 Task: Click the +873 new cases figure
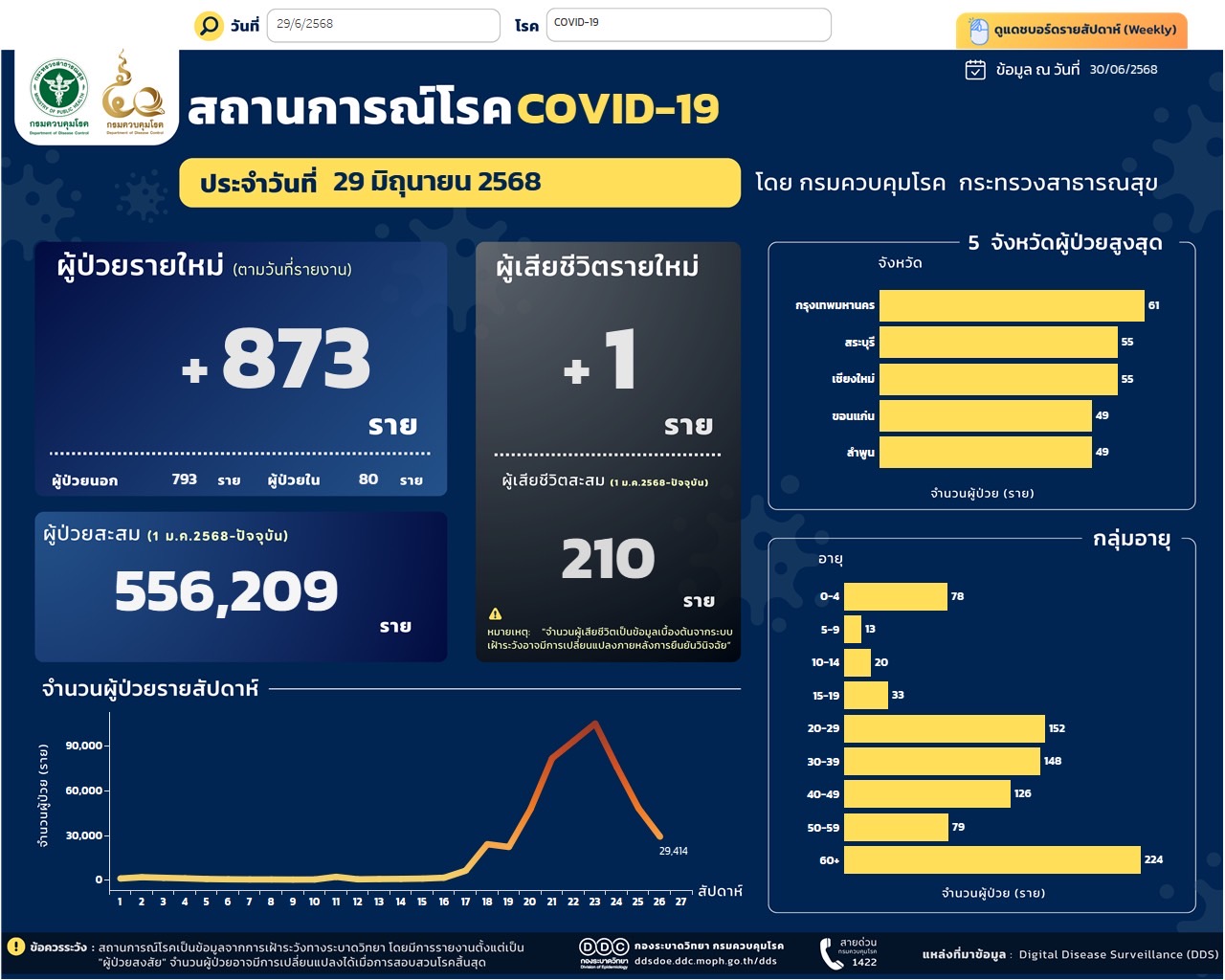click(277, 359)
